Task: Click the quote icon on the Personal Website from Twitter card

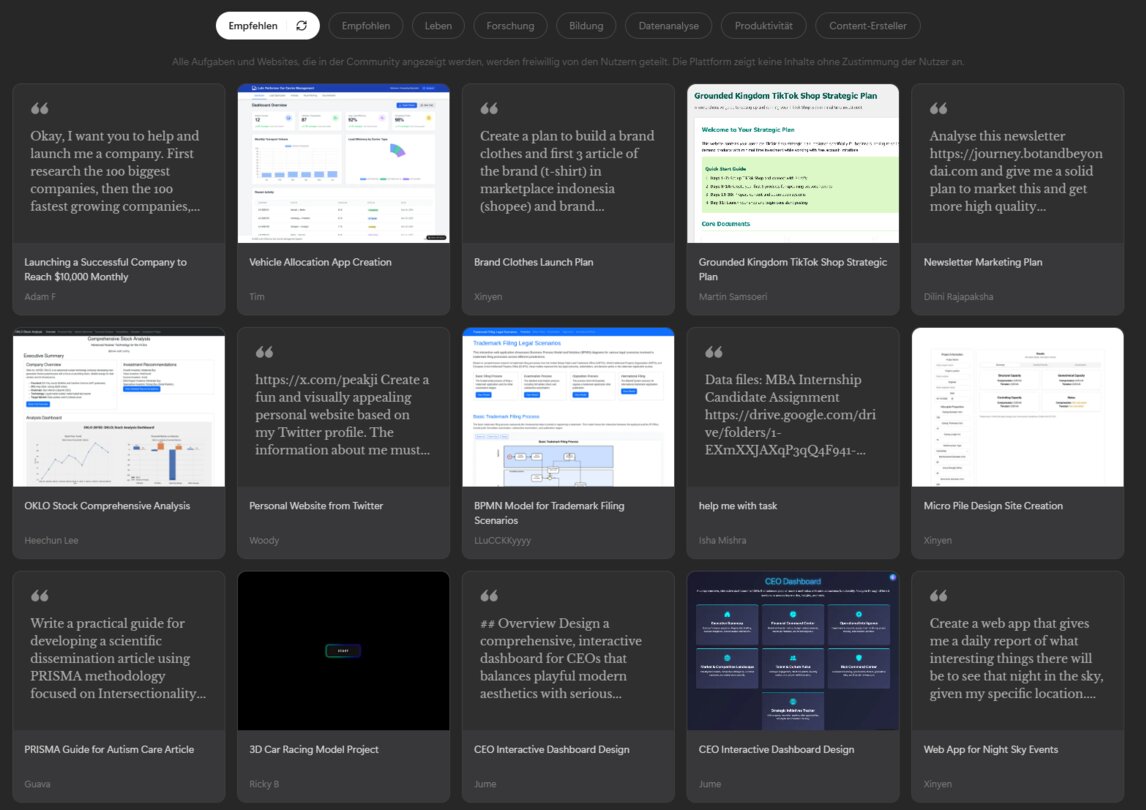Action: pos(265,353)
